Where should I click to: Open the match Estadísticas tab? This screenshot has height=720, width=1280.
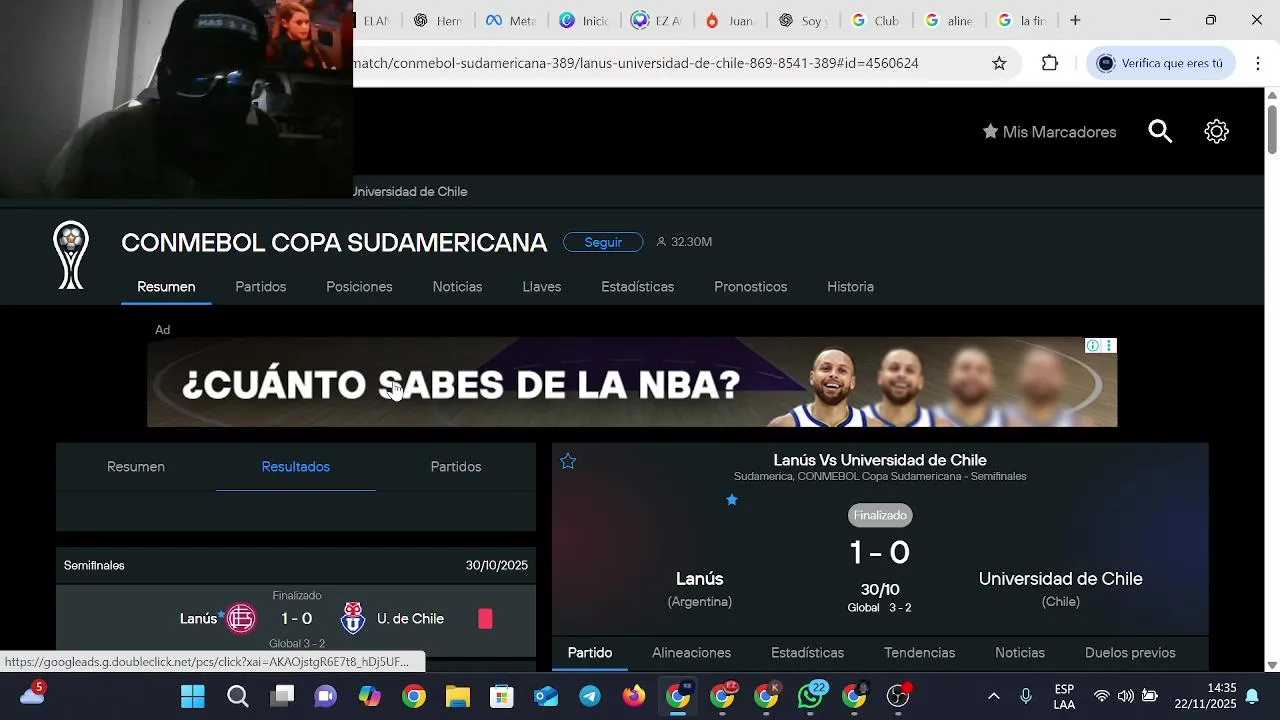(x=808, y=653)
